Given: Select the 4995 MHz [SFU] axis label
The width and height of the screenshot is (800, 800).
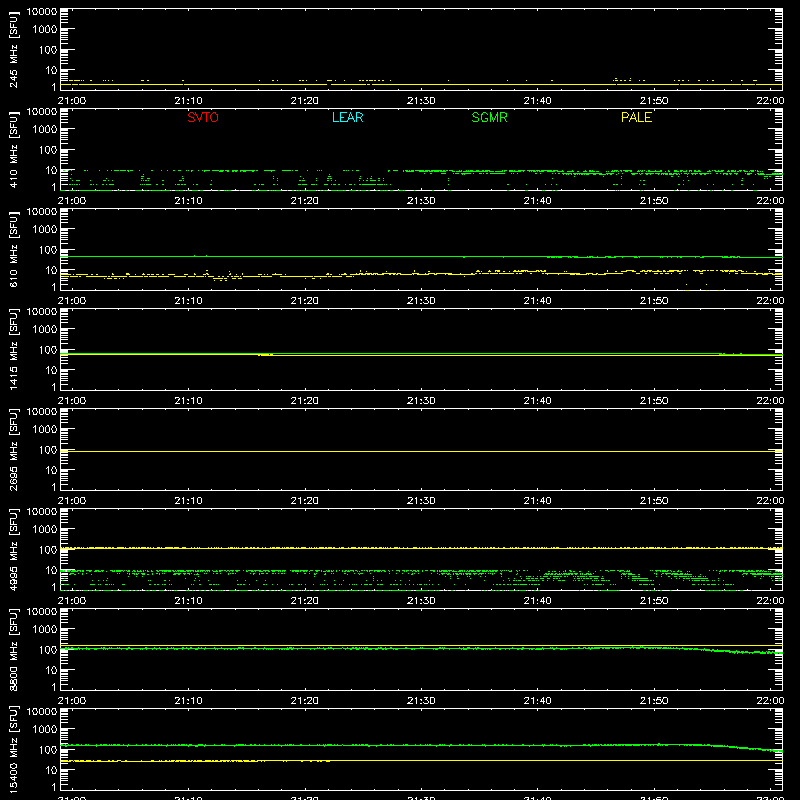Looking at the screenshot, I should [14, 549].
